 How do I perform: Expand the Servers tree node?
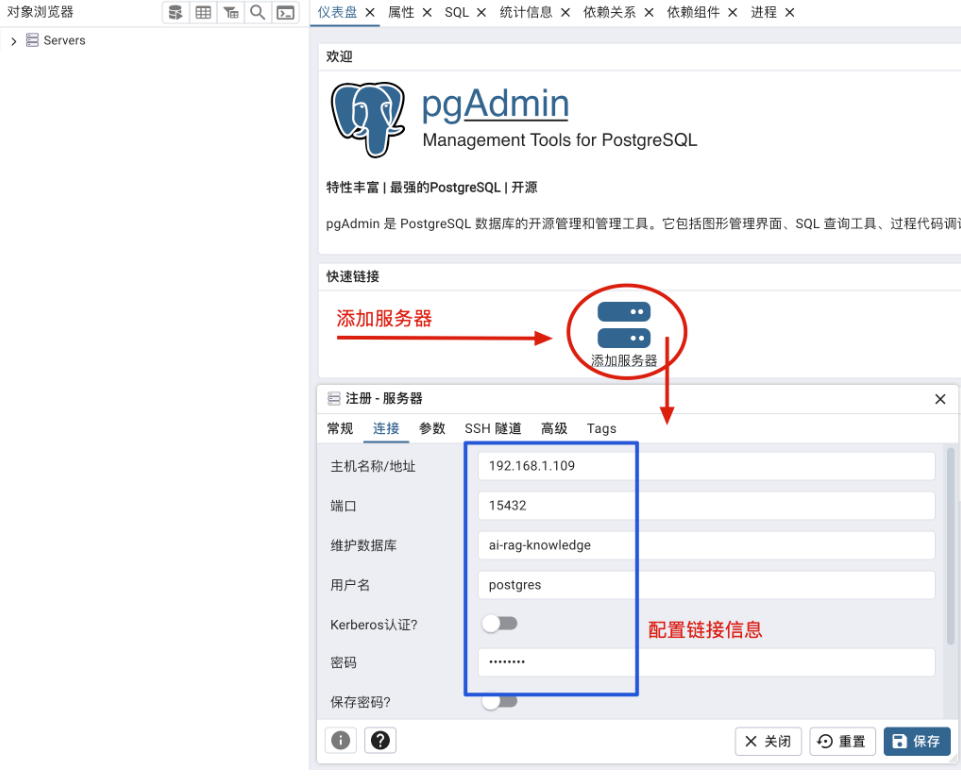tap(13, 41)
